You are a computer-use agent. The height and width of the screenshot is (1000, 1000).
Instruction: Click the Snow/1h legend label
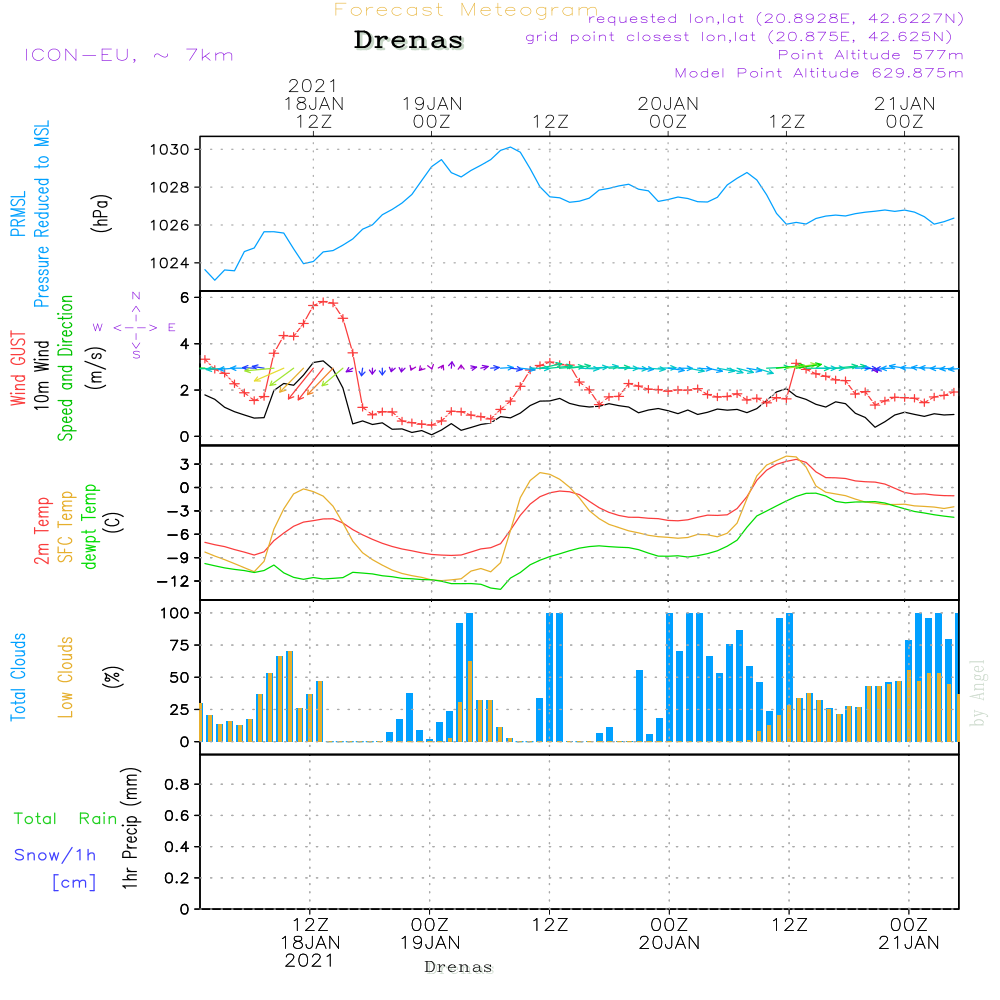(55, 855)
